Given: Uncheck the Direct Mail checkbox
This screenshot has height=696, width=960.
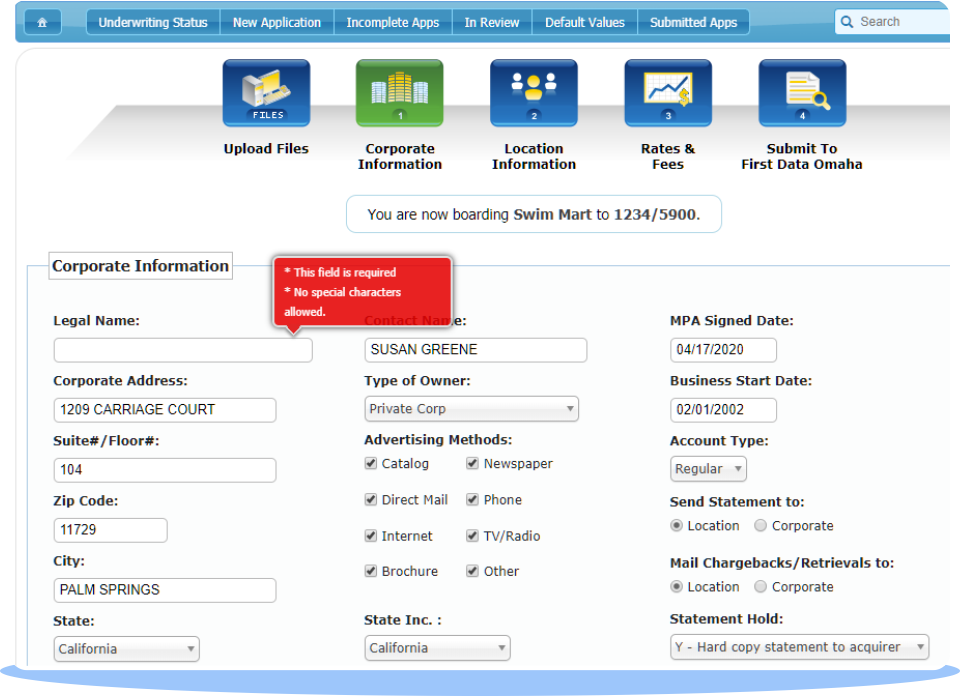Looking at the screenshot, I should pos(370,500).
